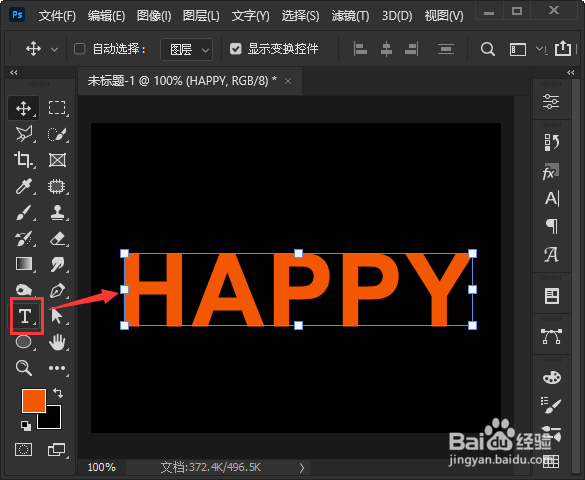This screenshot has width=585, height=480.
Task: Select the Pen tool
Action: (57, 291)
